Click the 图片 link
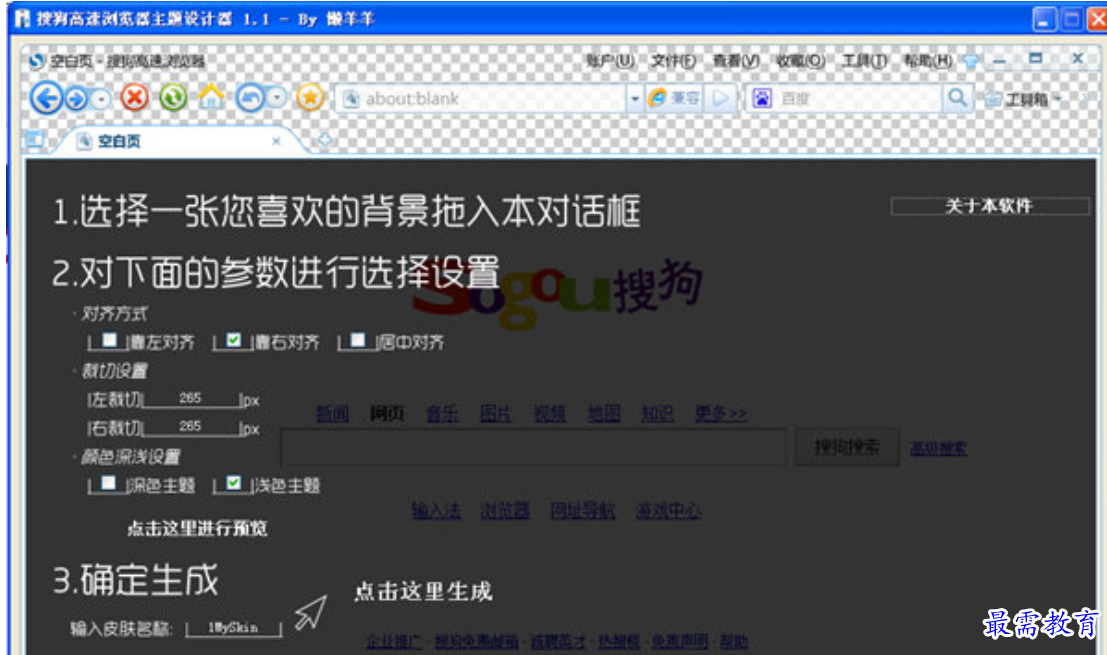This screenshot has height=655, width=1107. pyautogui.click(x=496, y=414)
